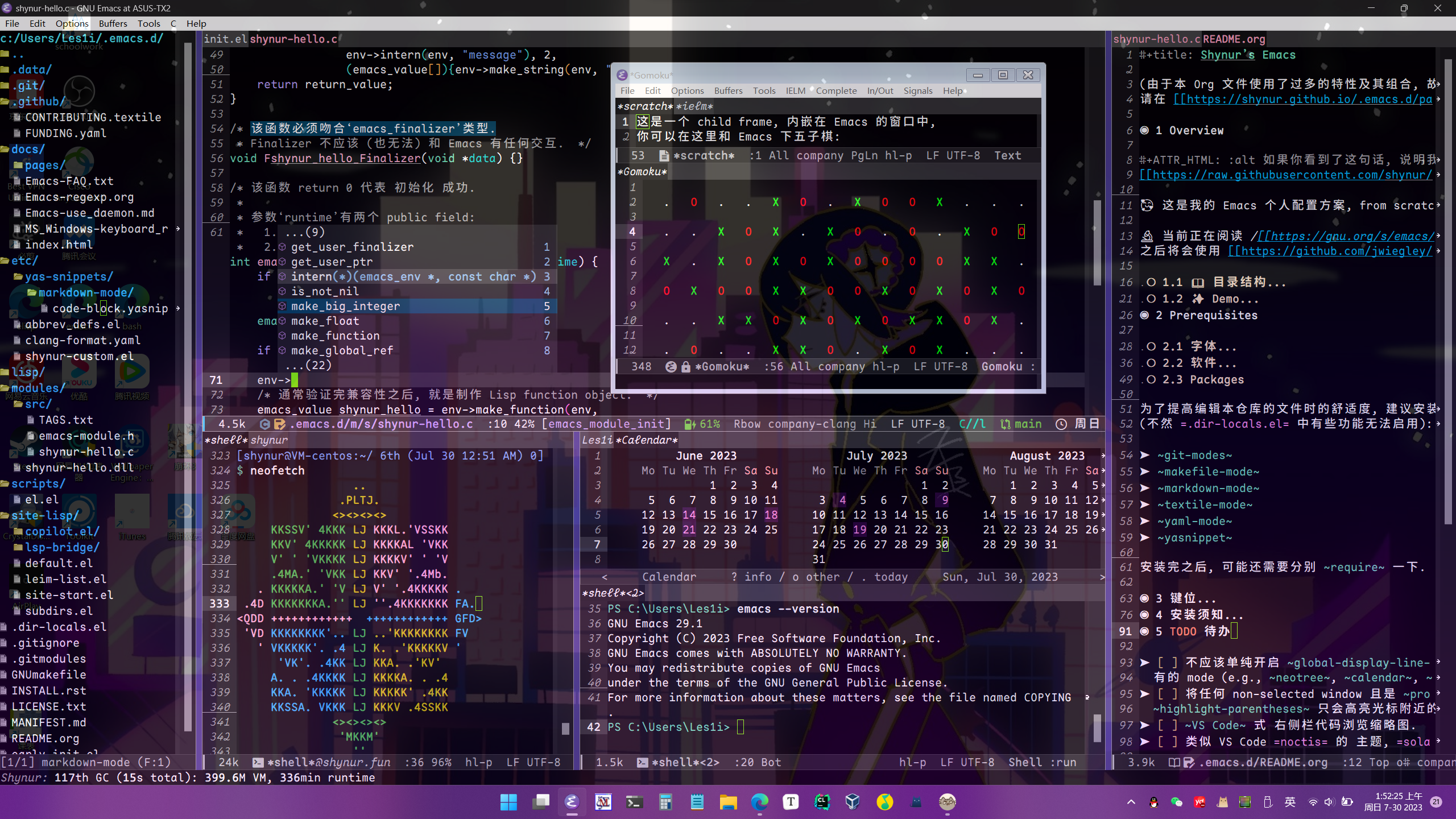Click the battery 61% indicator in the mode line
1456x819 pixels.
coord(702,424)
